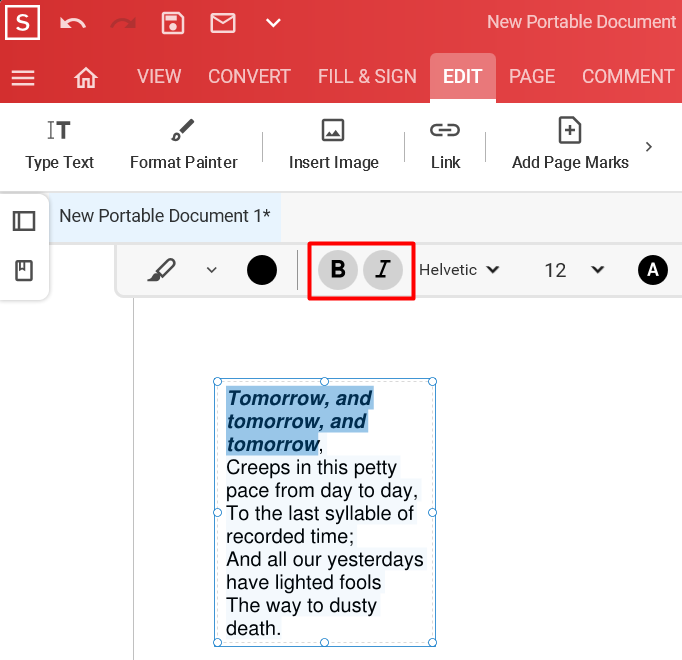Open the COMMENT tab
682x660 pixels.
[628, 77]
